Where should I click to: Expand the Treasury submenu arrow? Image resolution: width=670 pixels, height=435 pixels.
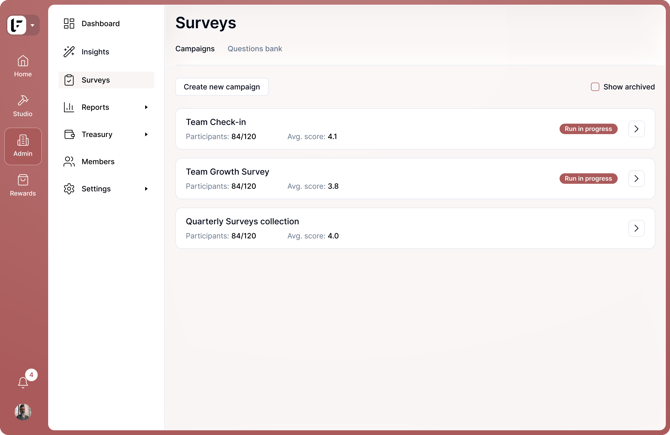146,134
